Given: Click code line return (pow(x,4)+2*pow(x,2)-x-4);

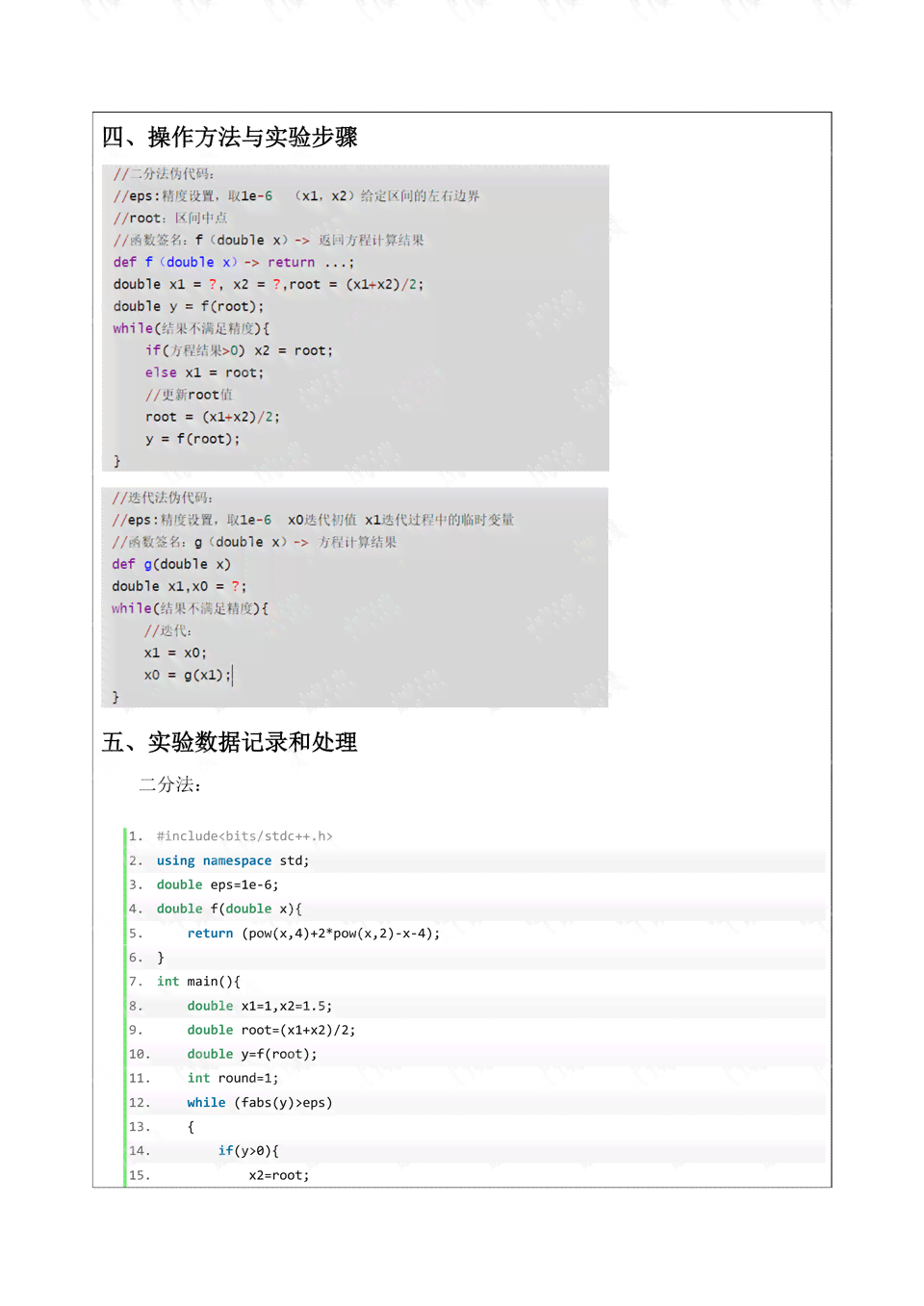Looking at the screenshot, I should [314, 934].
